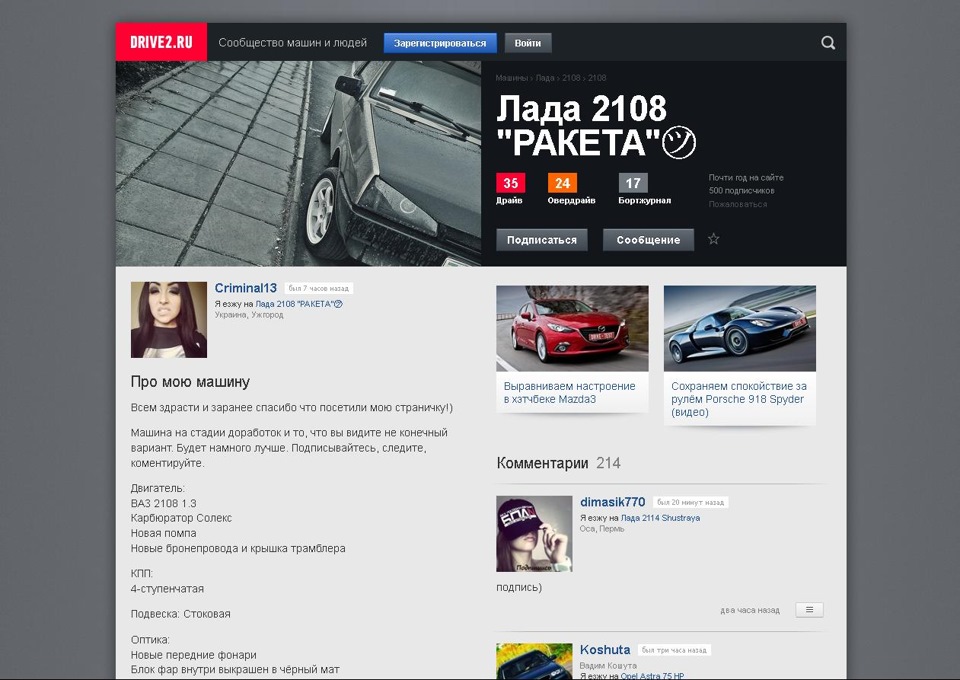The height and width of the screenshot is (680, 960).
Task: Open the Koshuta username link
Action: tap(605, 650)
